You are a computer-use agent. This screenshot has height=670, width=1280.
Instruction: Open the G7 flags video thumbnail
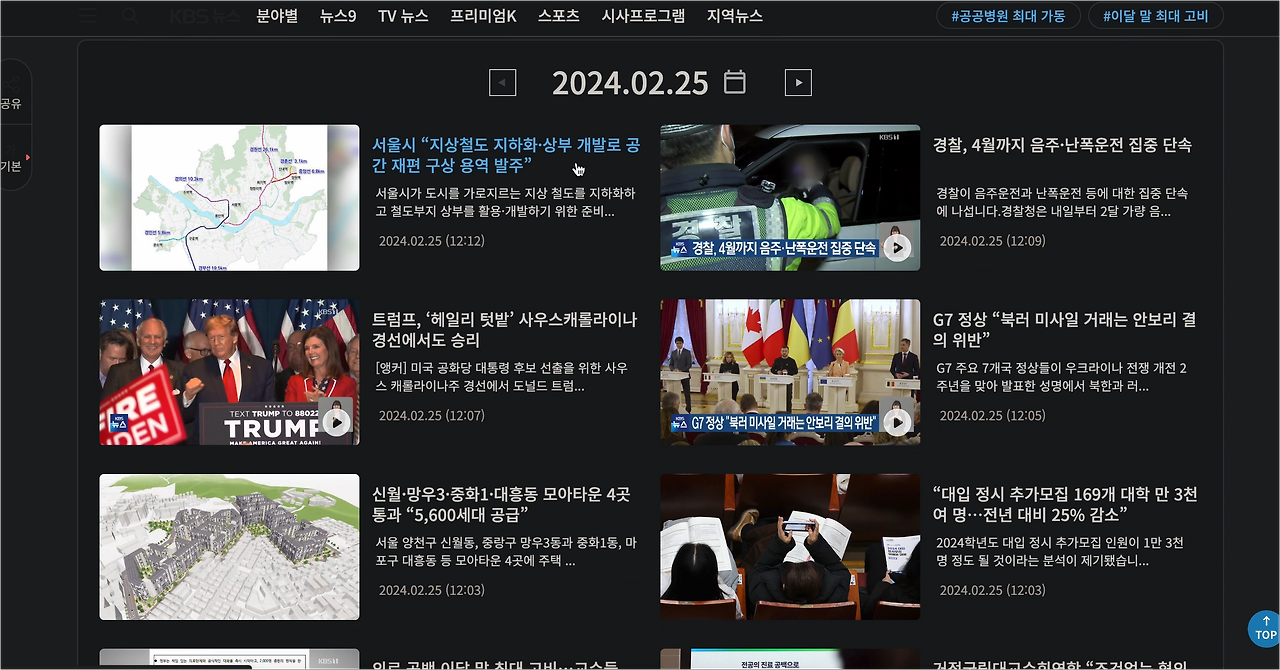pyautogui.click(x=790, y=372)
